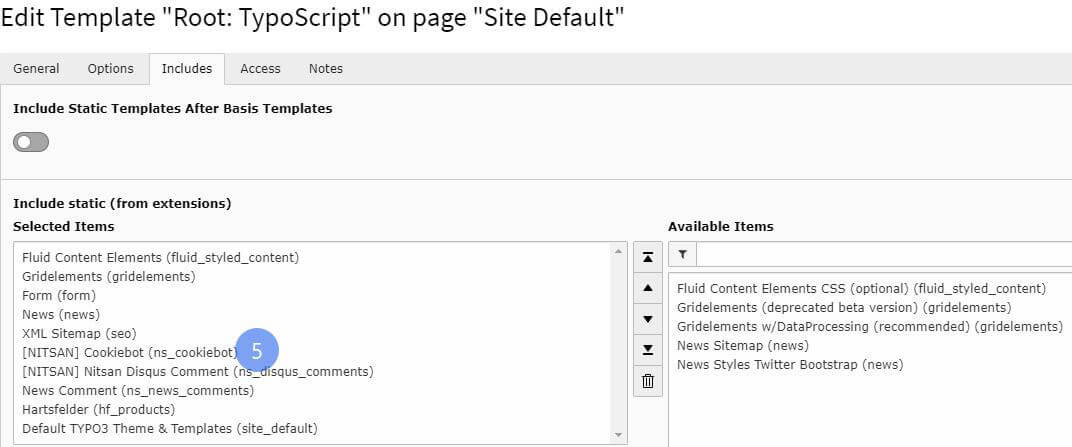The width and height of the screenshot is (1072, 447).
Task: Select Fluid Content Elements (fluid_styled_content) in Selected Items
Action: point(161,258)
